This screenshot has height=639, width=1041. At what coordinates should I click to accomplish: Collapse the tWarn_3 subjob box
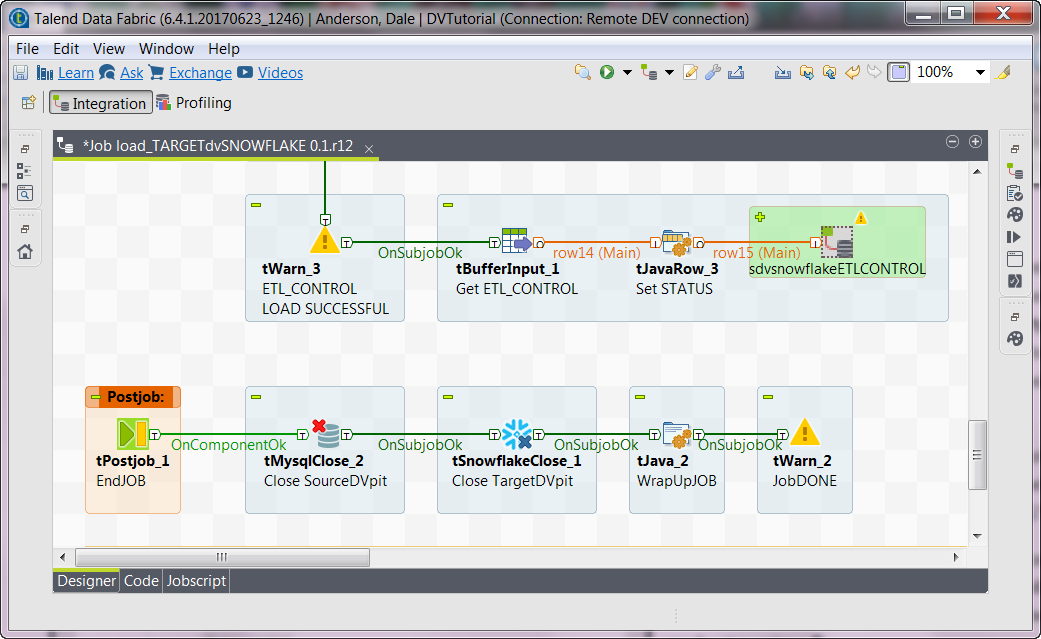(x=256, y=205)
